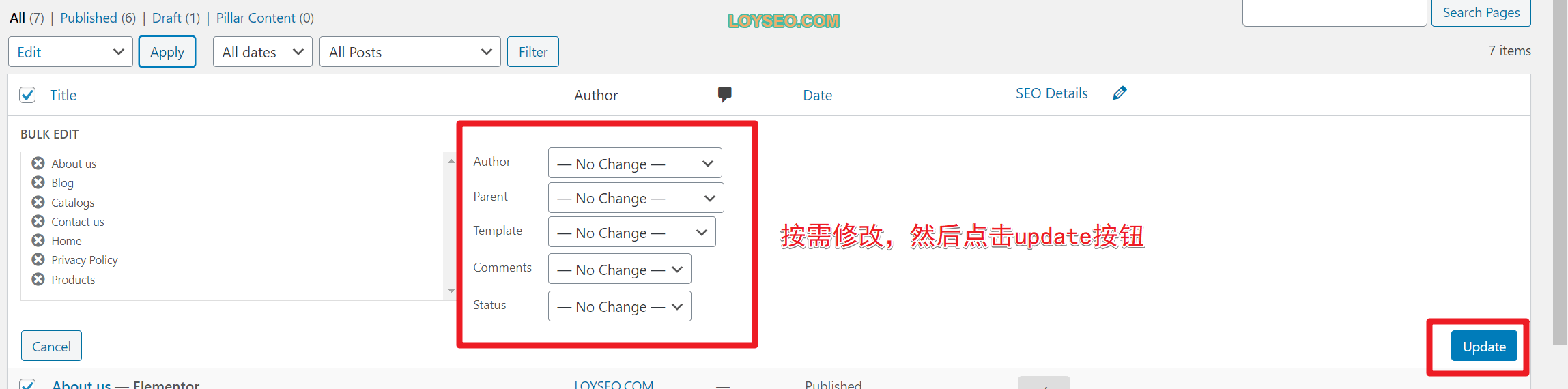Open the Author No Change dropdown
Screen dimensions: 1568x389
click(x=635, y=163)
